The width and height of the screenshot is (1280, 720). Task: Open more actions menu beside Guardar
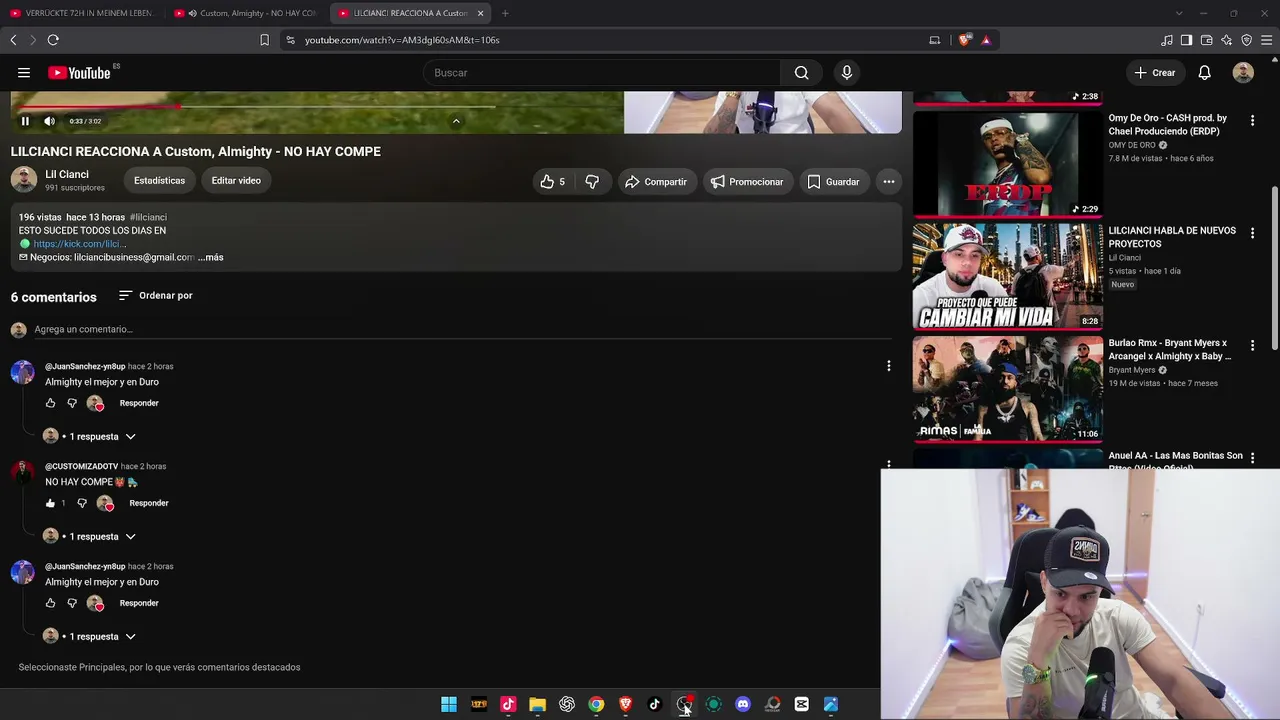click(889, 182)
